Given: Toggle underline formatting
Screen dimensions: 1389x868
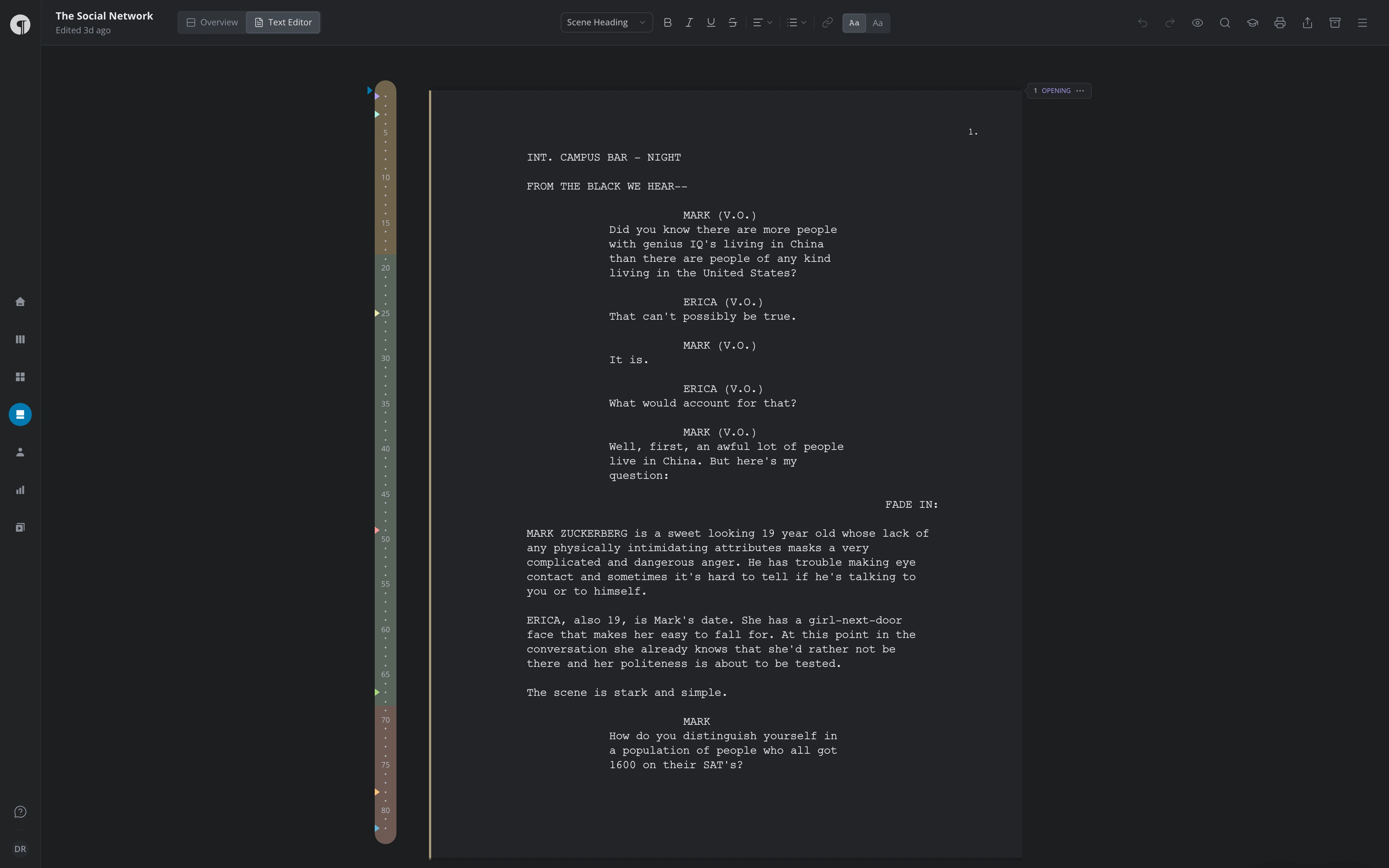Looking at the screenshot, I should coord(710,22).
